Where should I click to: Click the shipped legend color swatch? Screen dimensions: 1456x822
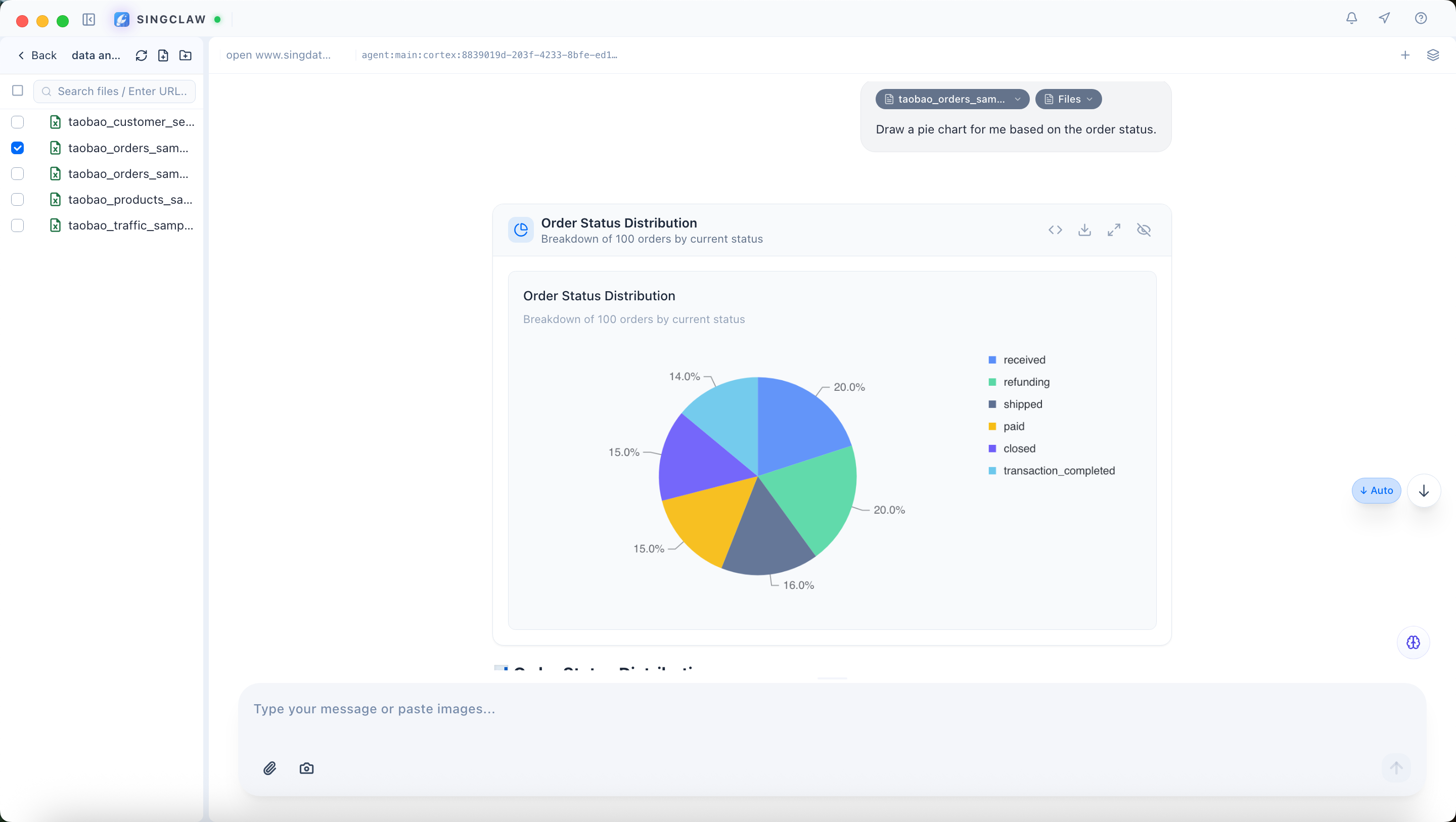992,404
